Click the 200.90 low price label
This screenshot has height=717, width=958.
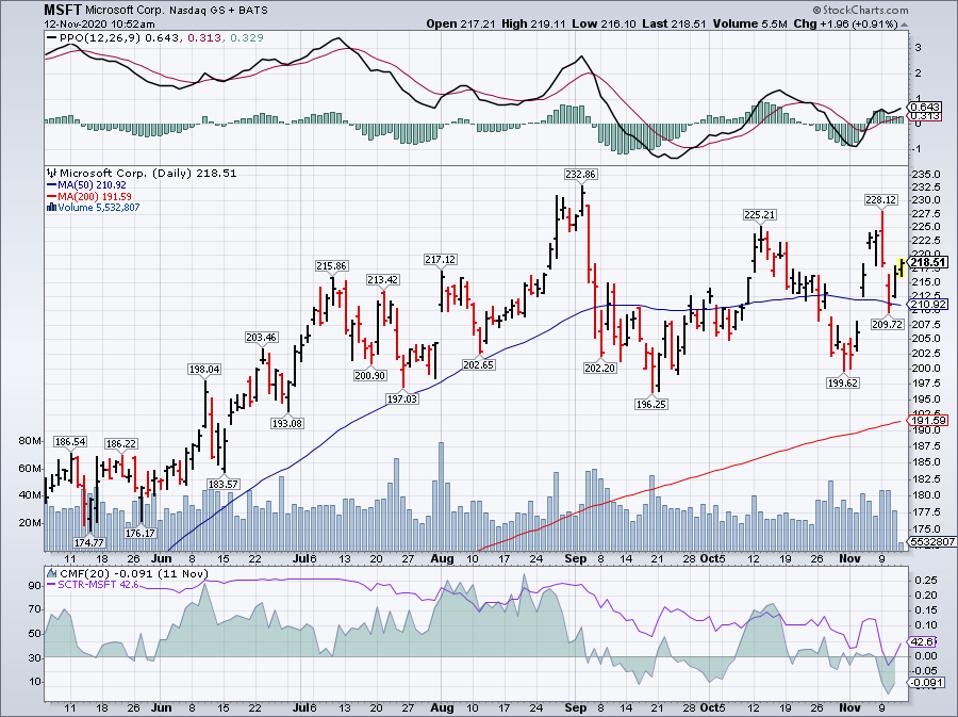click(x=370, y=375)
